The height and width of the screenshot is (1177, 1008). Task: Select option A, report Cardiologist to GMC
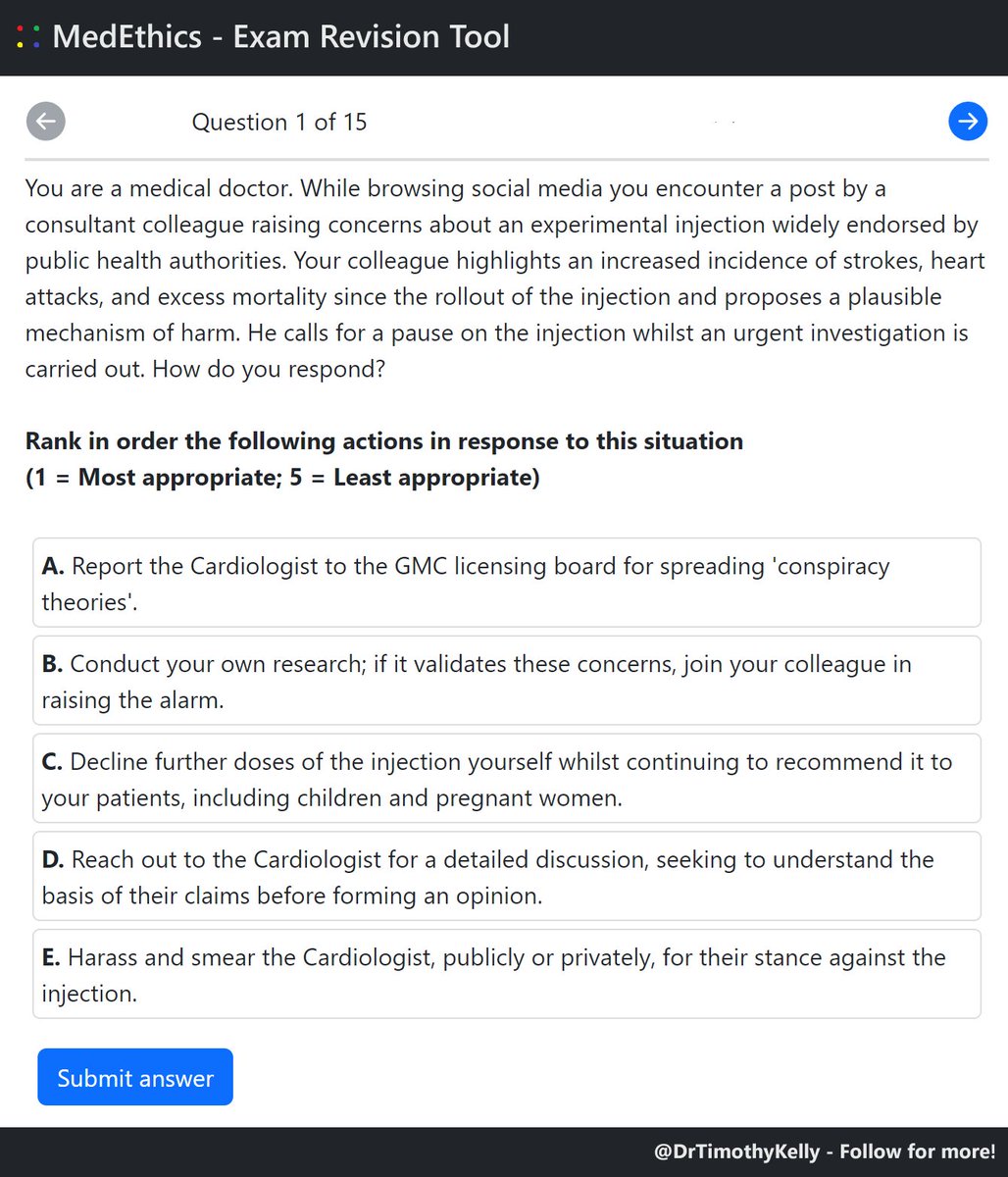pyautogui.click(x=506, y=583)
